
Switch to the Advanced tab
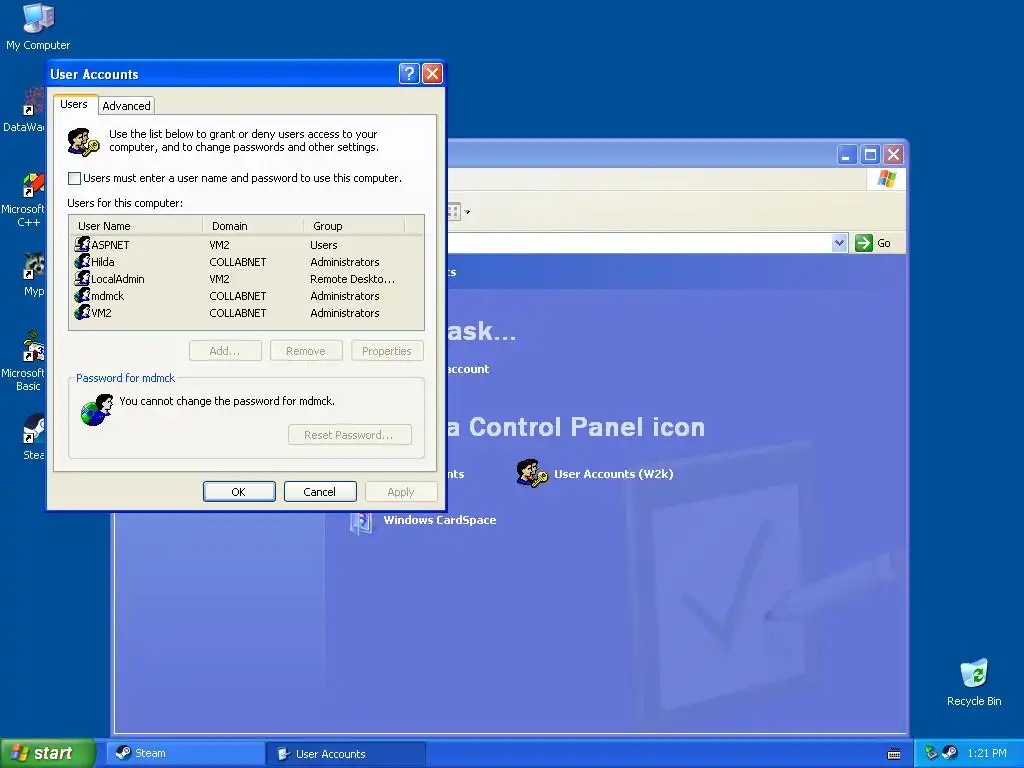[126, 106]
